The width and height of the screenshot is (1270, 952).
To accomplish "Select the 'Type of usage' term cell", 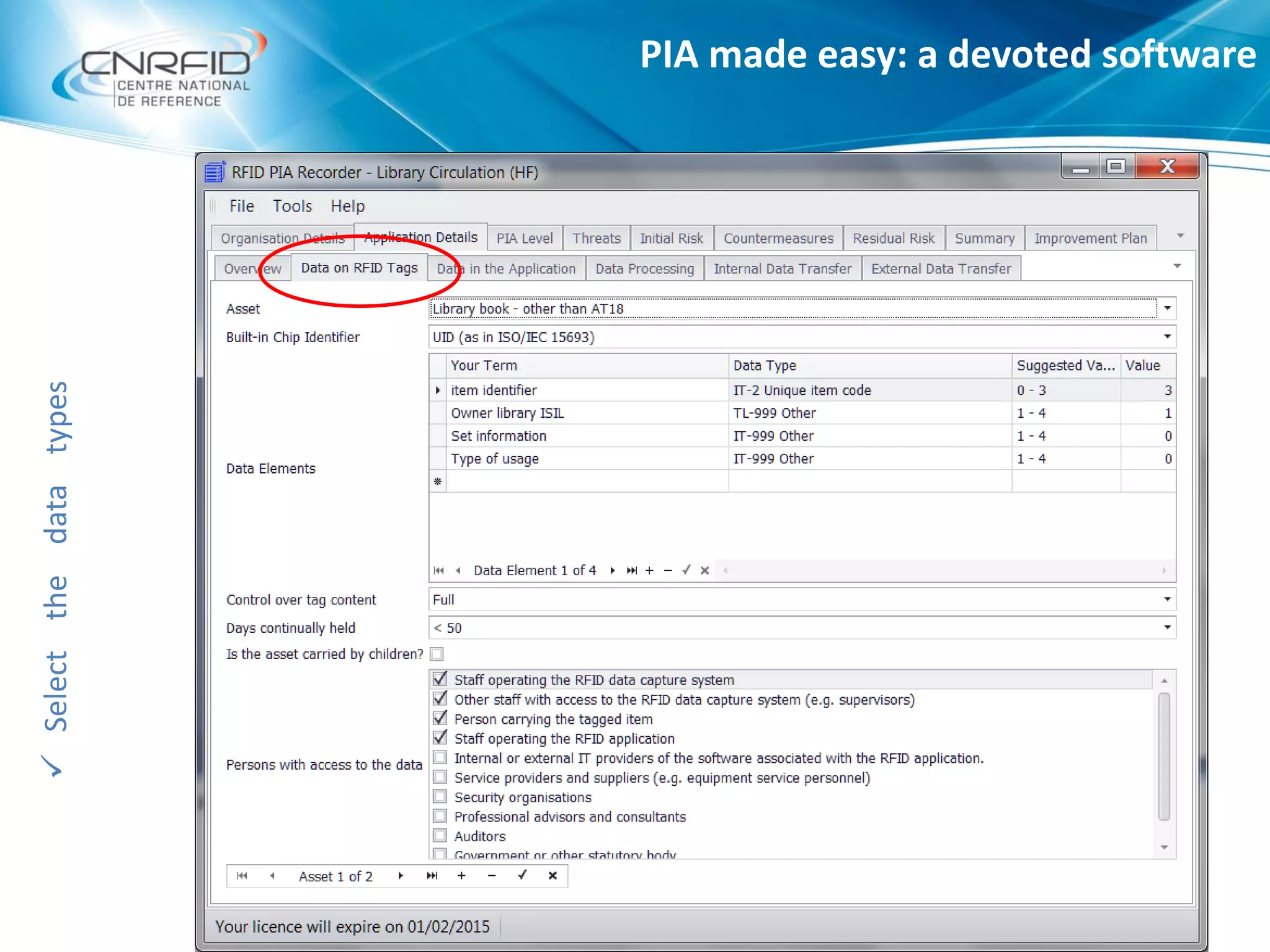I will click(587, 459).
